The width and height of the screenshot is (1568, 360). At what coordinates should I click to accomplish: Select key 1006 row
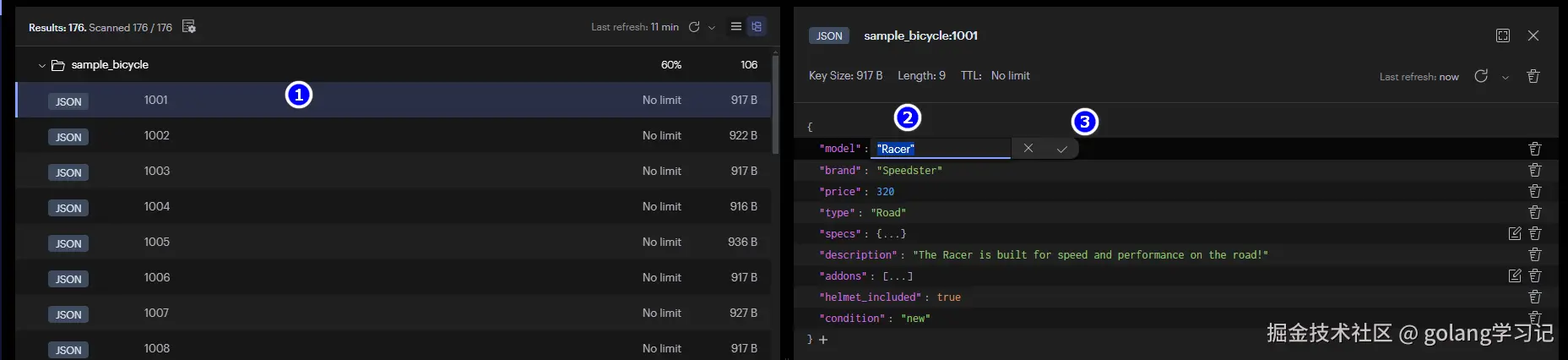(x=393, y=277)
